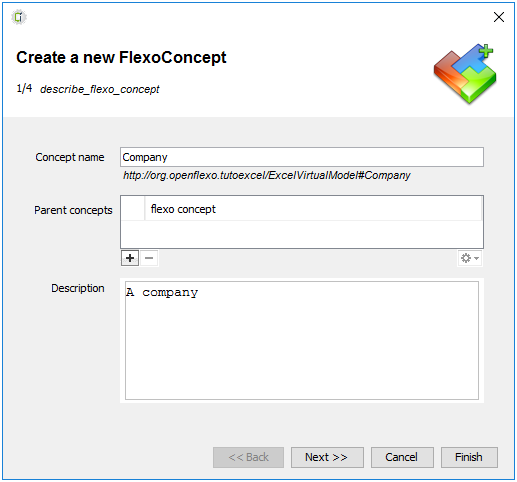Click the generated concept URI text
Viewport: 517px width, 482px height.
267,175
